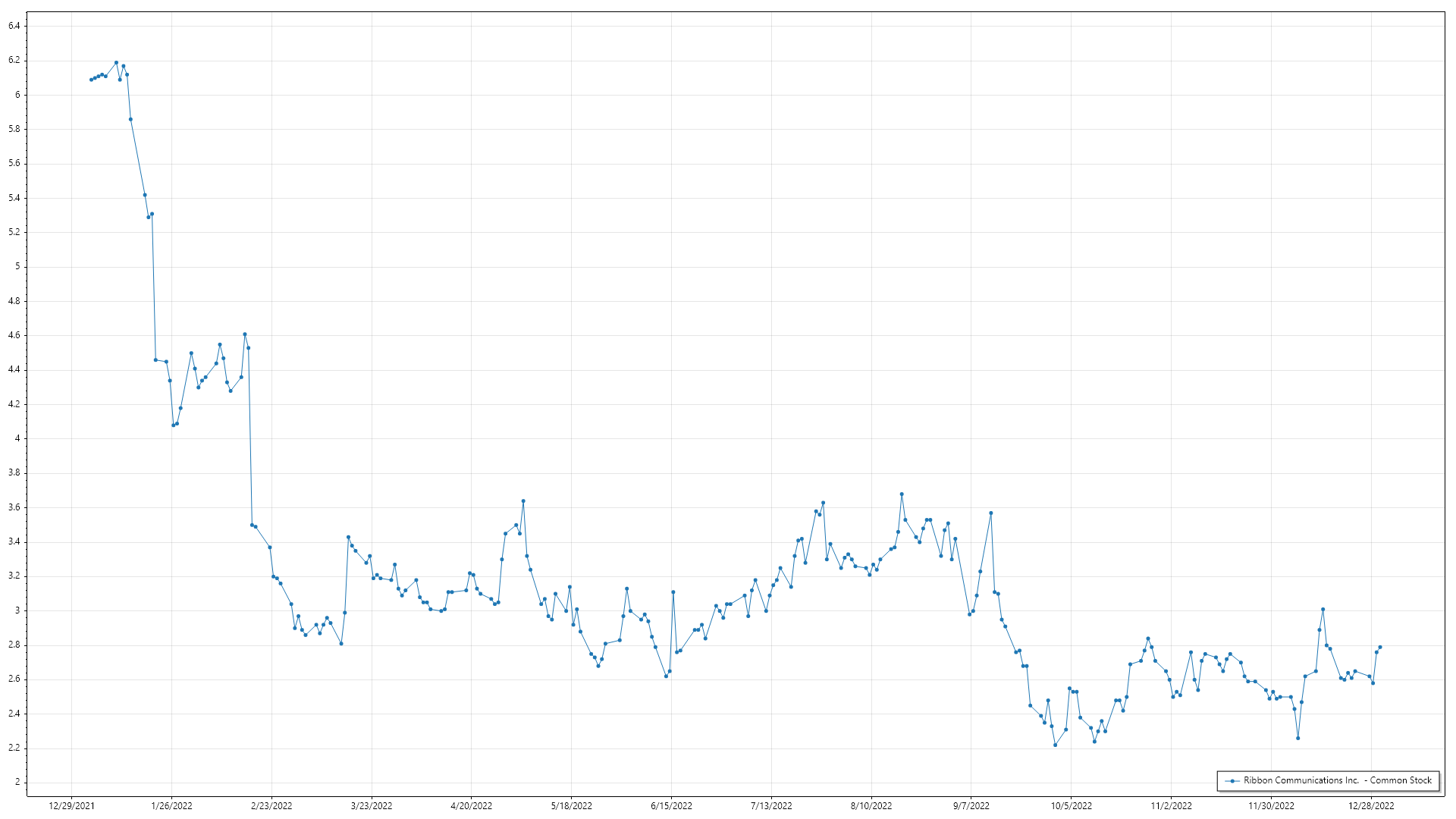Click the 10/5/2022 date label
Screen dimensions: 1456x819
click(1071, 806)
